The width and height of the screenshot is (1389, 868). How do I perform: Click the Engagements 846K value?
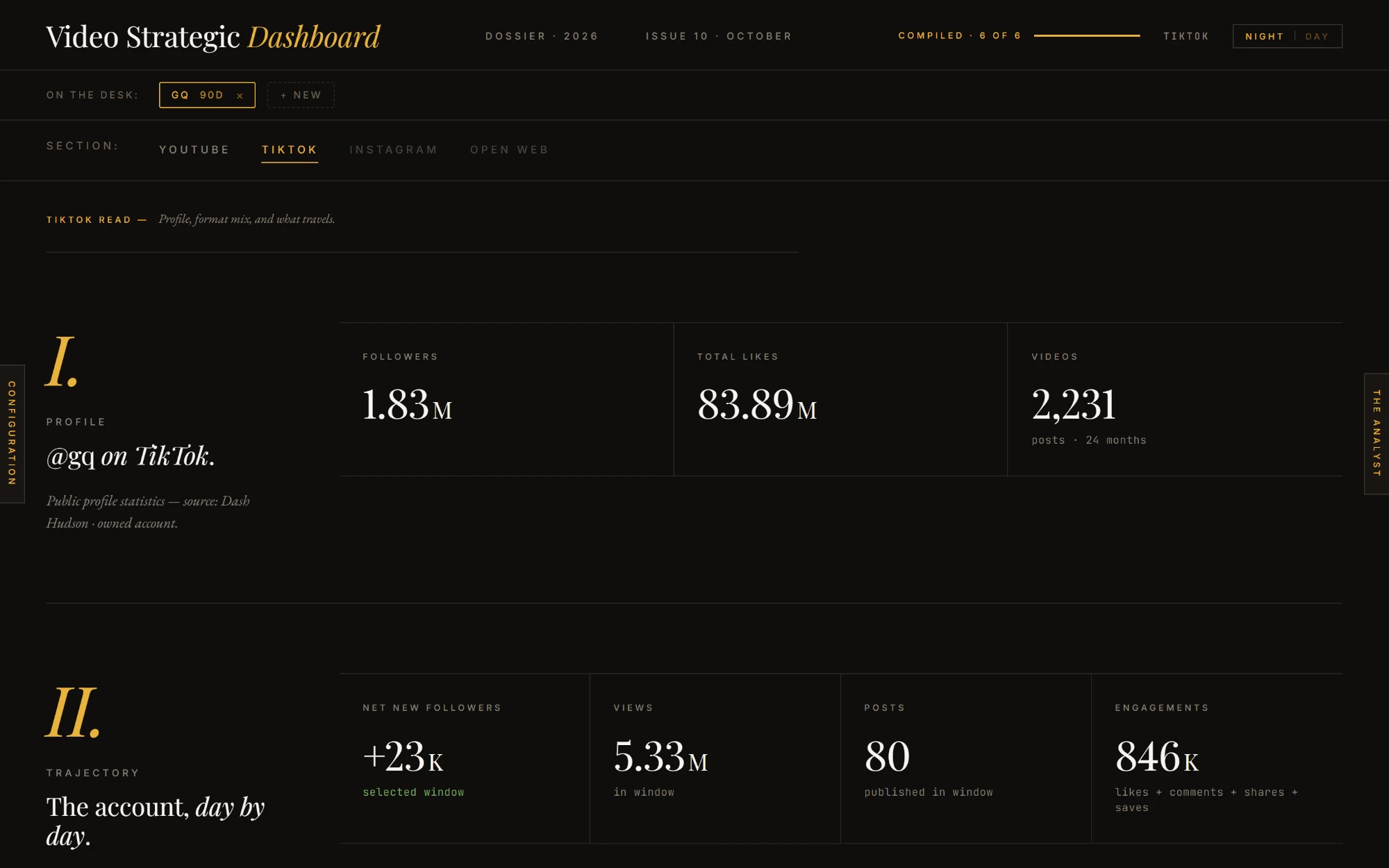1157,757
